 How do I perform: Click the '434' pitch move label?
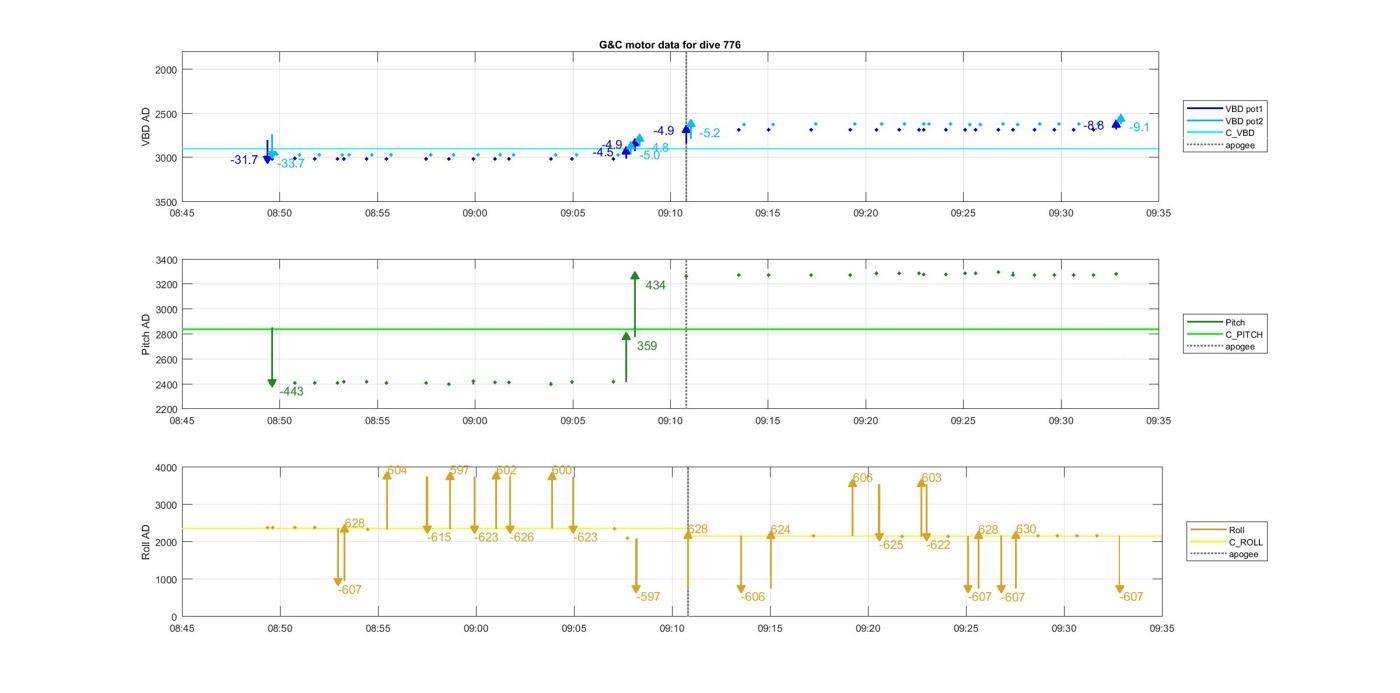pyautogui.click(x=655, y=285)
